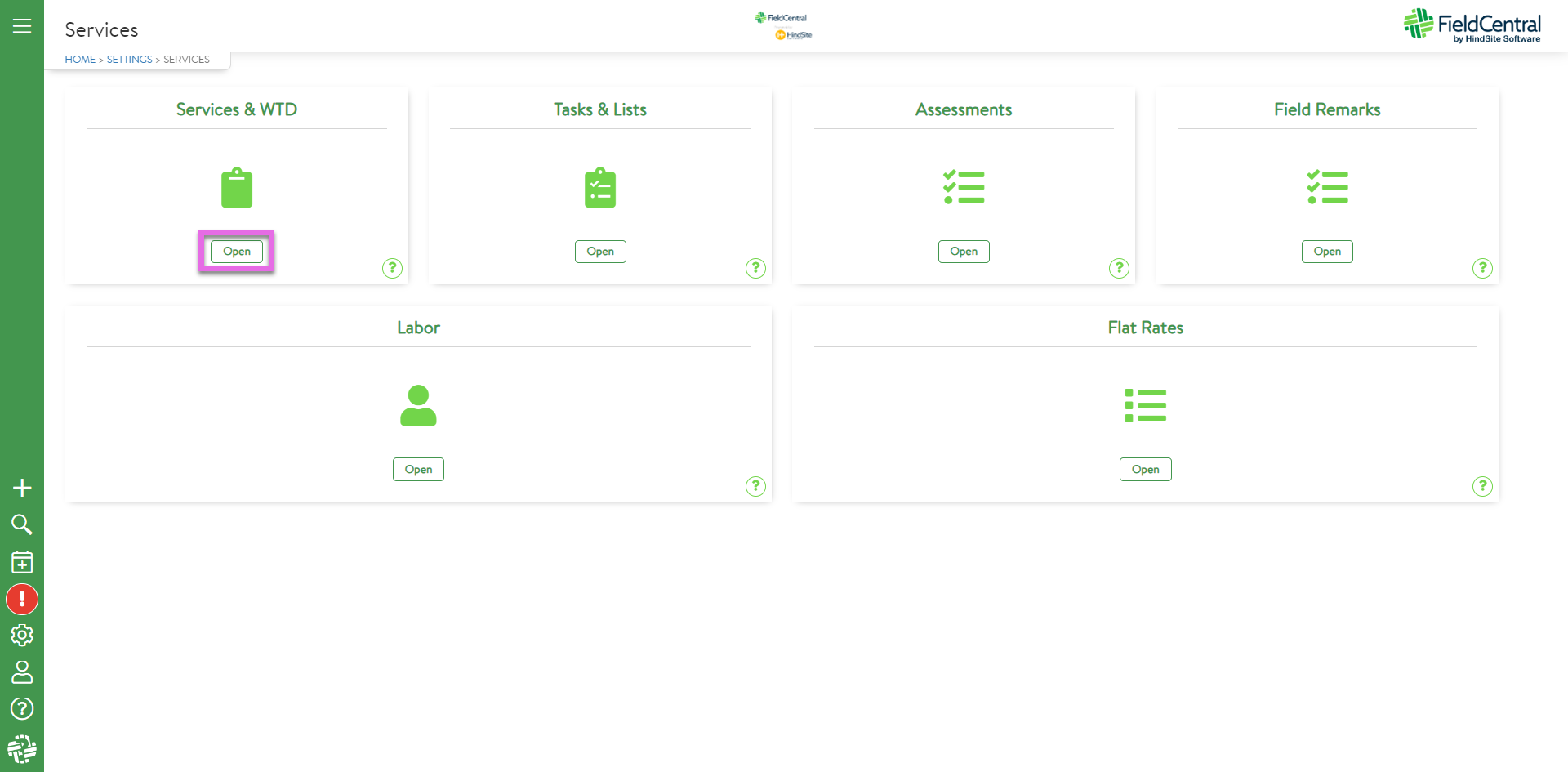Viewport: 1568px width, 772px height.
Task: Click the Assessments card heading
Action: tap(964, 109)
